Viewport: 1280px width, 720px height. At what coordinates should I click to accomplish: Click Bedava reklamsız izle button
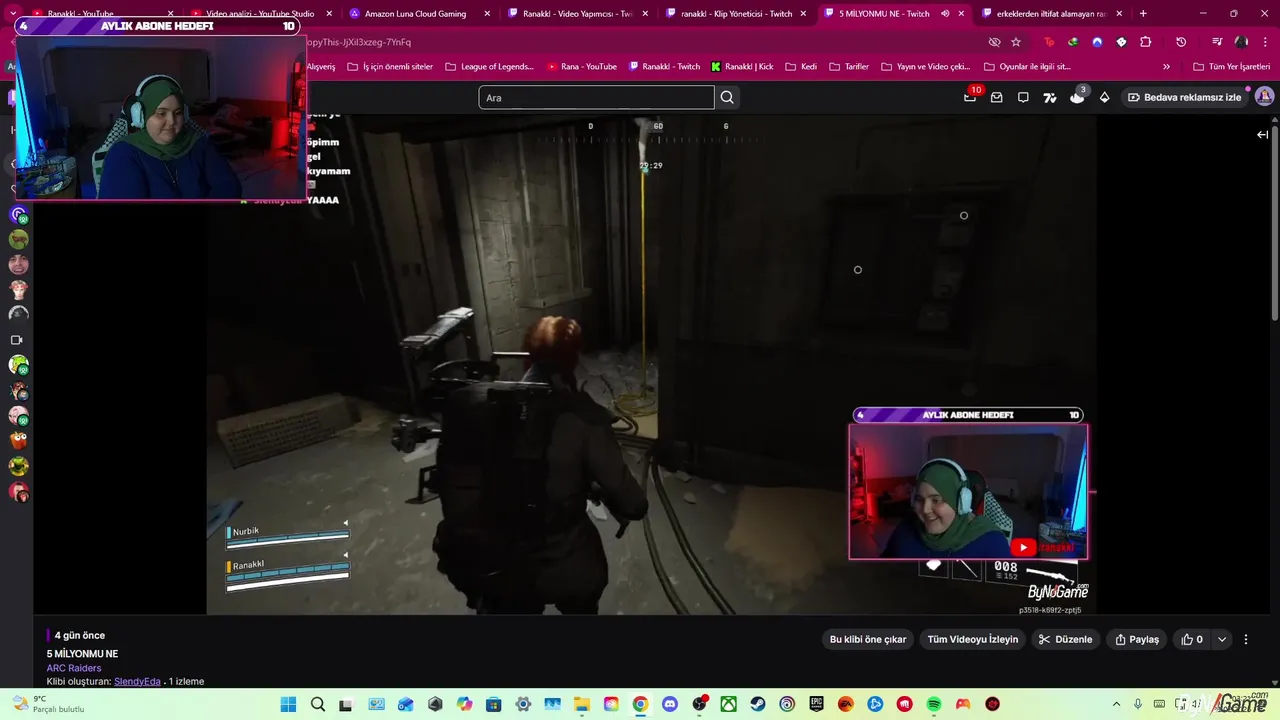tap(1184, 97)
